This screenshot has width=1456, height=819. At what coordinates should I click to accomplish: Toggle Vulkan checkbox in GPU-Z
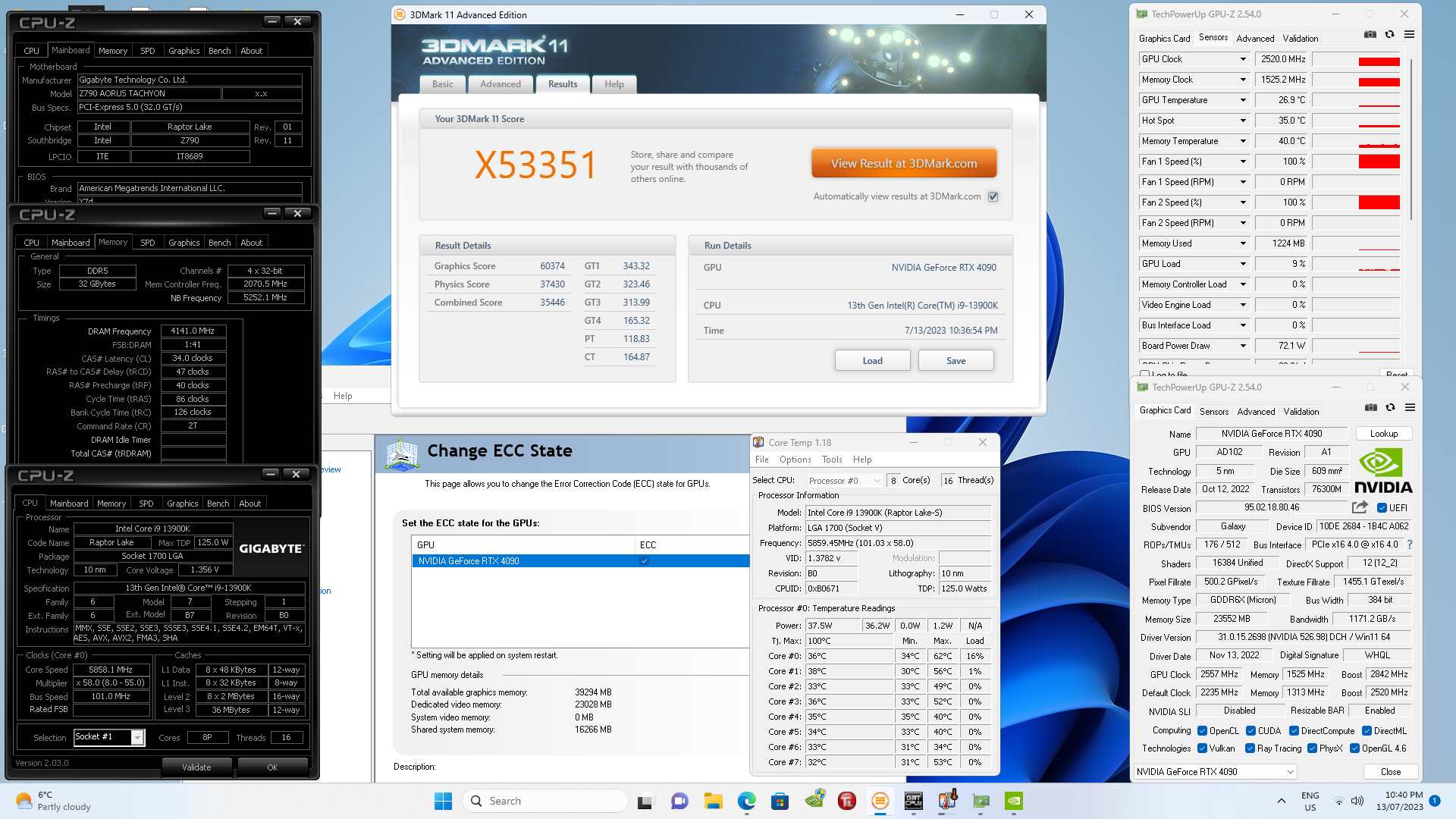tap(1202, 748)
